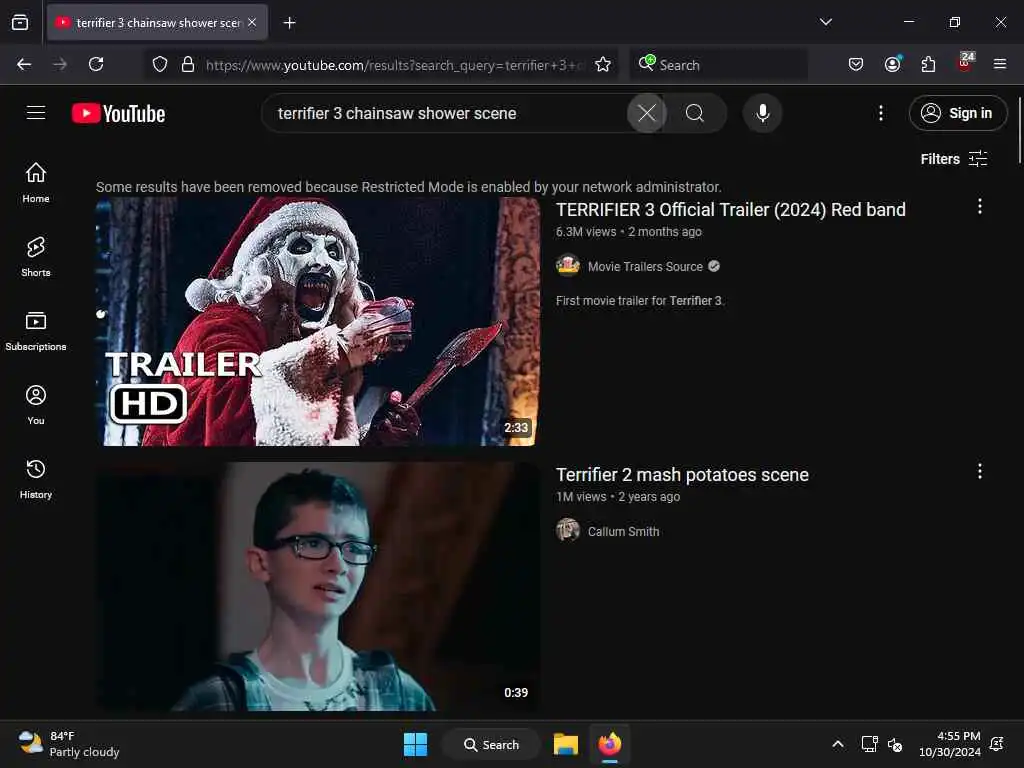This screenshot has width=1024, height=768.
Task: Open weather widget showing 84°F
Action: (x=69, y=744)
